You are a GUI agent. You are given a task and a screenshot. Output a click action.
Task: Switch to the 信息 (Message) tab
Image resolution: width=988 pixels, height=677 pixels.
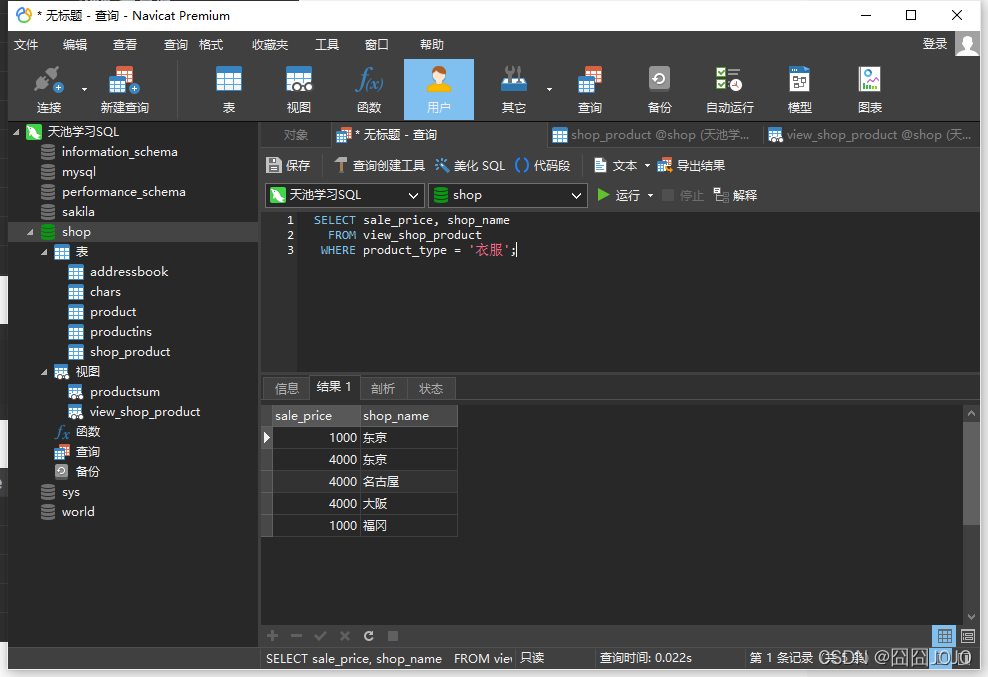click(x=287, y=388)
